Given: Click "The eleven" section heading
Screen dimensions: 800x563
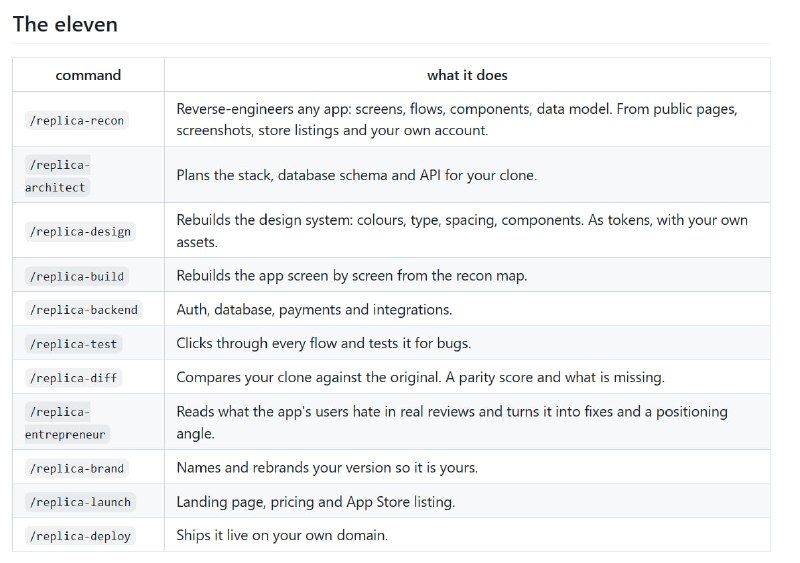Looking at the screenshot, I should 65,24.
